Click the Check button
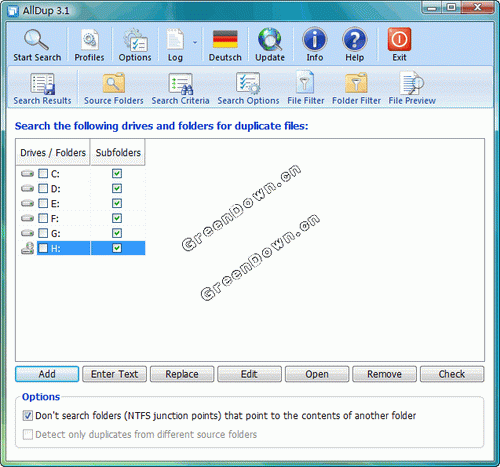This screenshot has width=500, height=467. click(452, 374)
